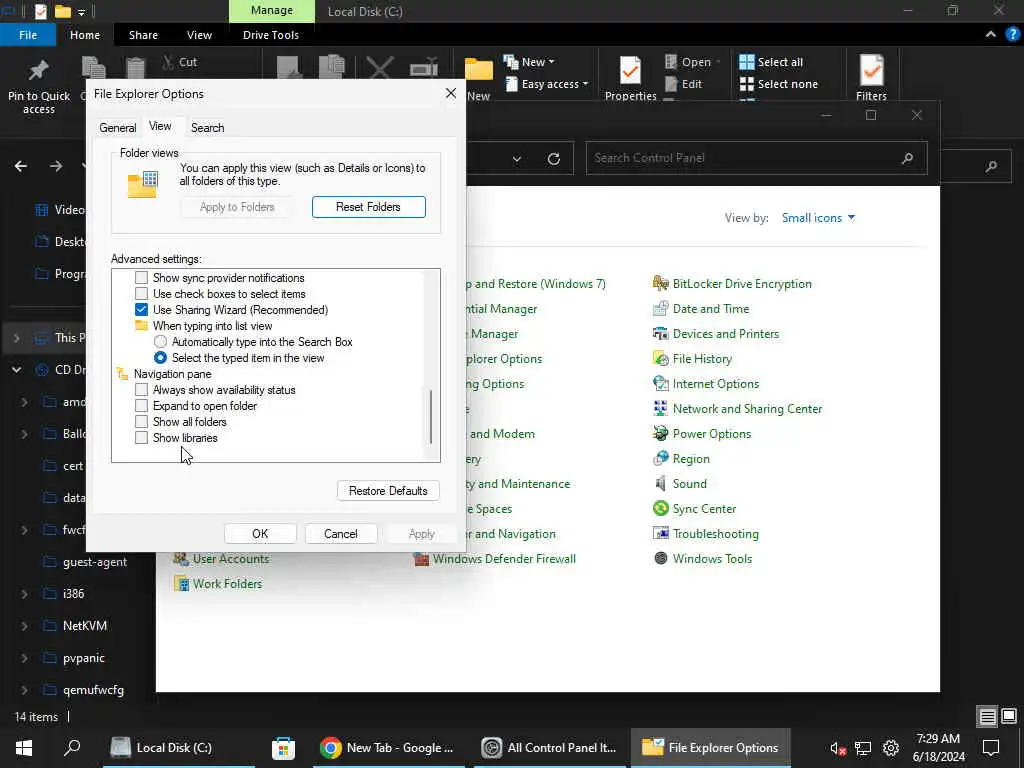Uncheck Use Sharing Wizard (Recommended)
This screenshot has height=768, width=1024.
click(141, 310)
